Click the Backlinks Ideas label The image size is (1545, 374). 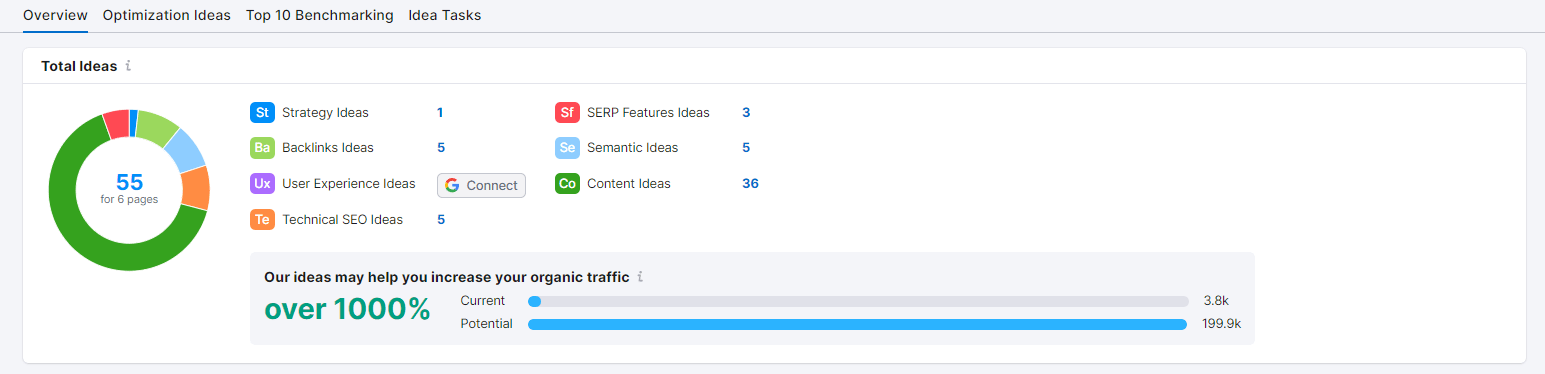[x=328, y=148]
